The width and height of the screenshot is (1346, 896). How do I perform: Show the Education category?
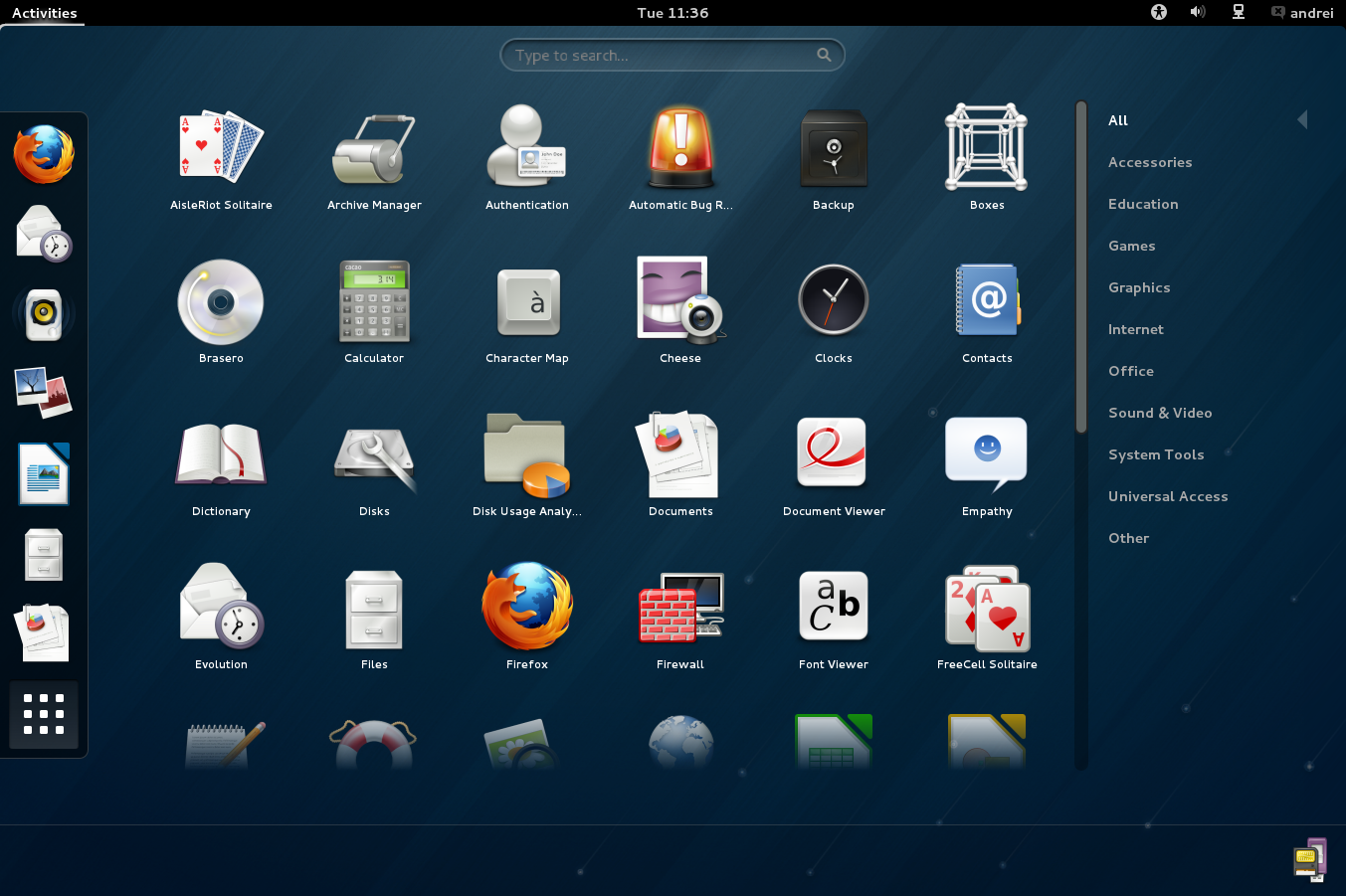point(1143,204)
